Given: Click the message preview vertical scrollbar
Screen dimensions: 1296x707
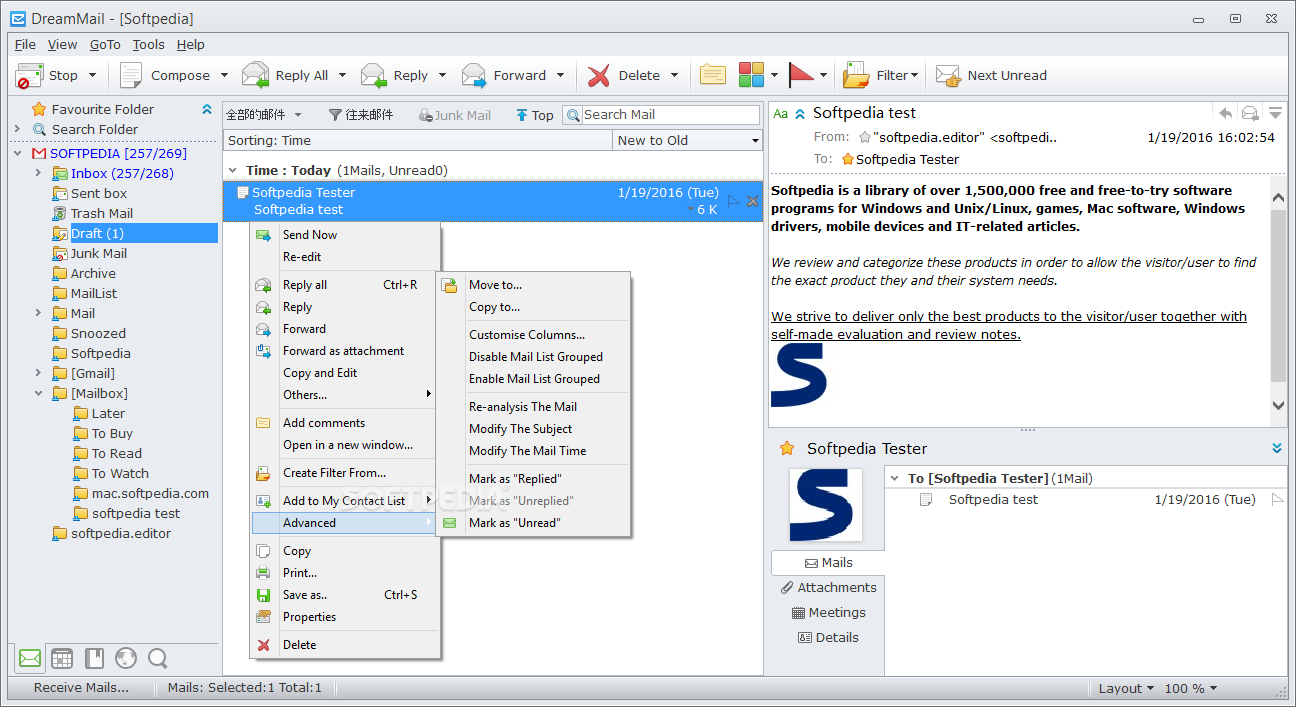Looking at the screenshot, I should pyautogui.click(x=1278, y=300).
